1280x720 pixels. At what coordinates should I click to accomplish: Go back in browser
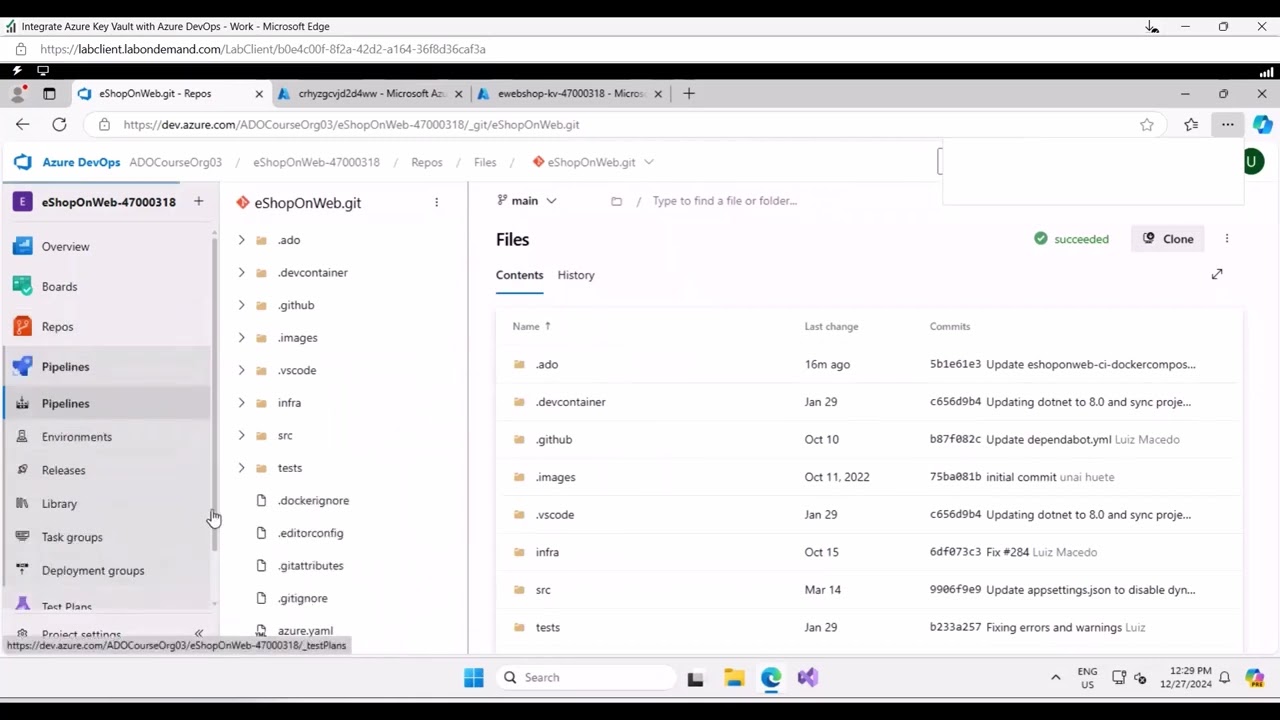pos(22,124)
